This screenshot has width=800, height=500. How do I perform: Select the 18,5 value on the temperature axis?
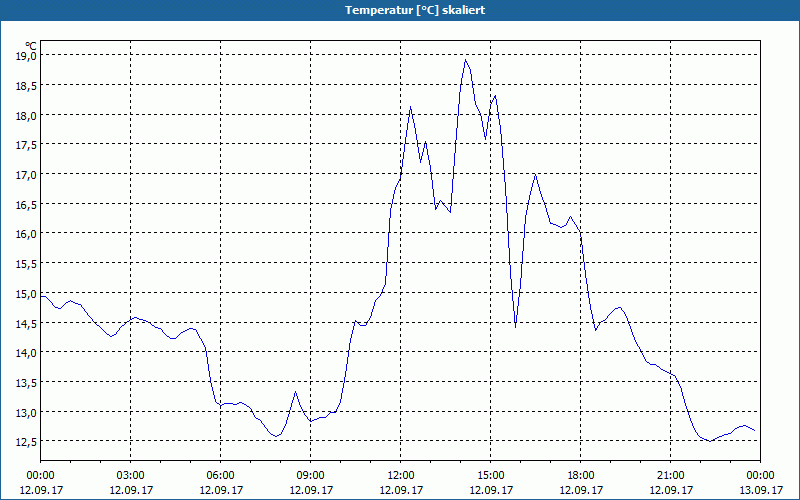(26, 85)
